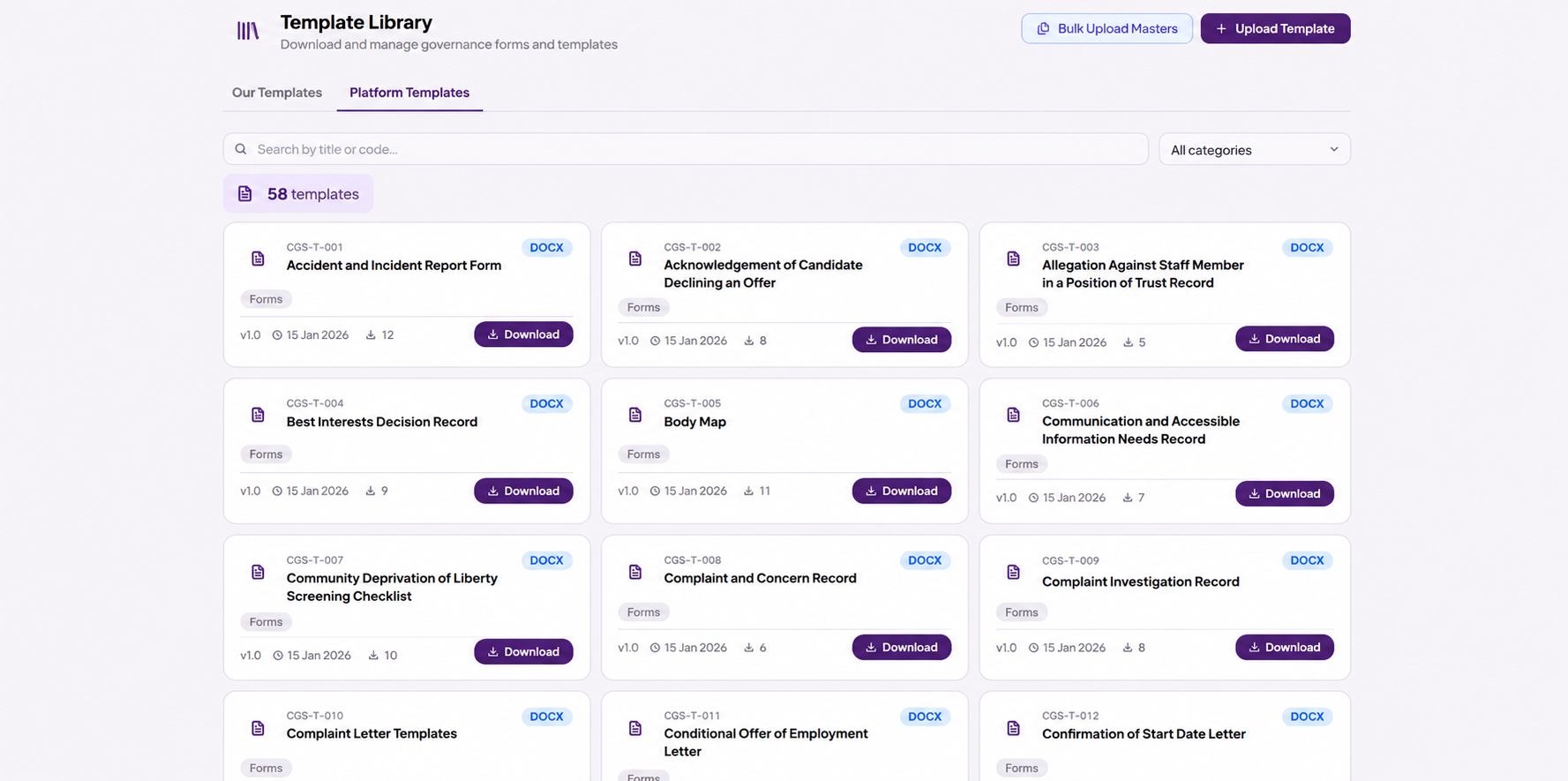
Task: Click DOCX badge on Accident and Incident Report card
Action: point(546,248)
